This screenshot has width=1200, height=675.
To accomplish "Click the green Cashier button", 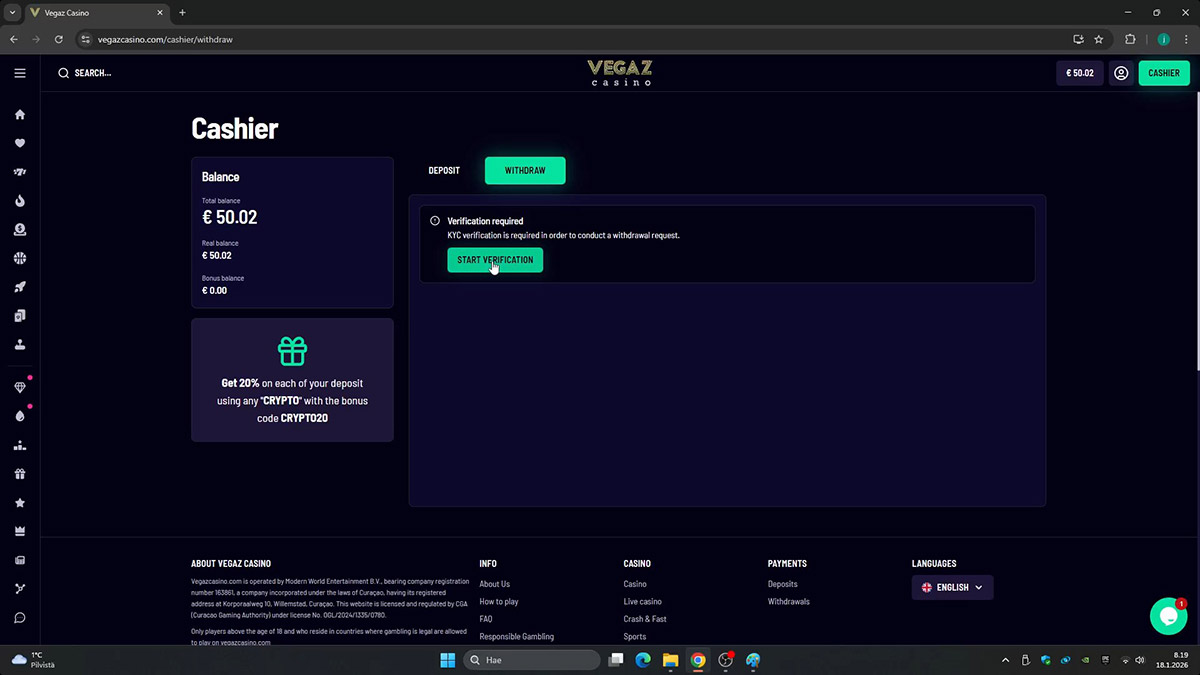I will (1164, 73).
